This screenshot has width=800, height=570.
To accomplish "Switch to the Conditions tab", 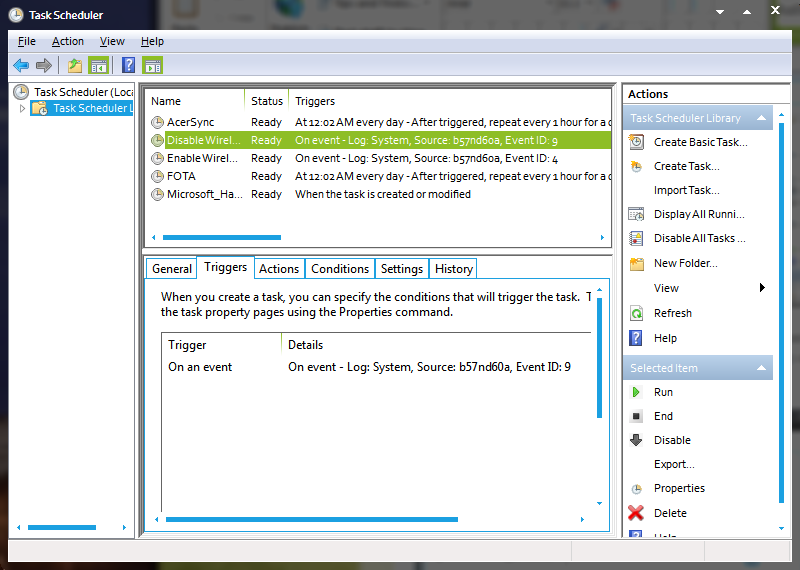I will [x=340, y=268].
